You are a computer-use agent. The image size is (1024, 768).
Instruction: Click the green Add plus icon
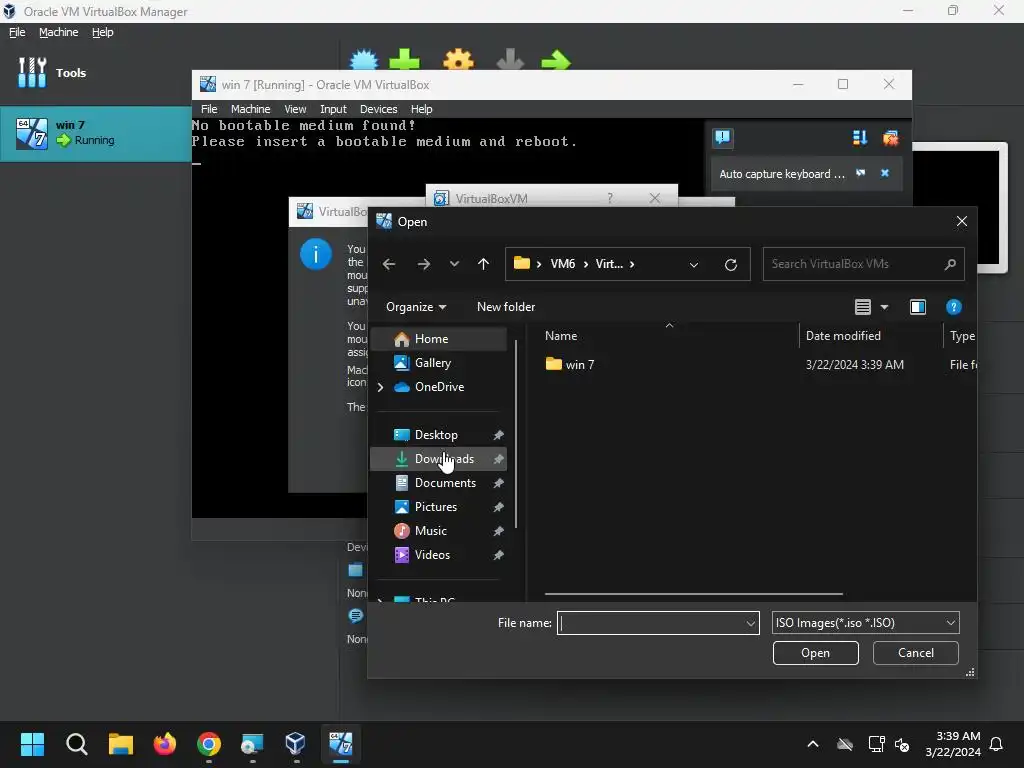404,60
